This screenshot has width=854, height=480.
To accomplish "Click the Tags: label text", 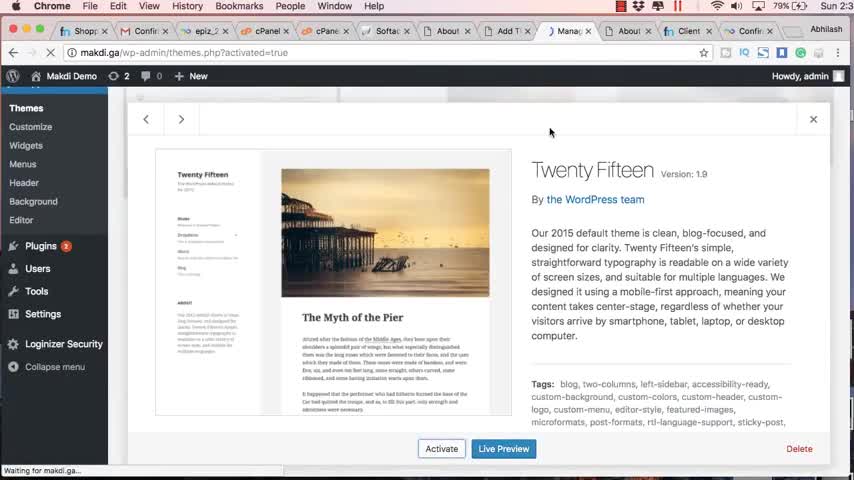I will (542, 384).
